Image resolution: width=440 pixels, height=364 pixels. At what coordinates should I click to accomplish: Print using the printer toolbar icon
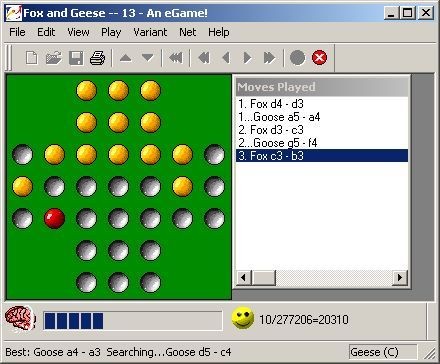(98, 58)
